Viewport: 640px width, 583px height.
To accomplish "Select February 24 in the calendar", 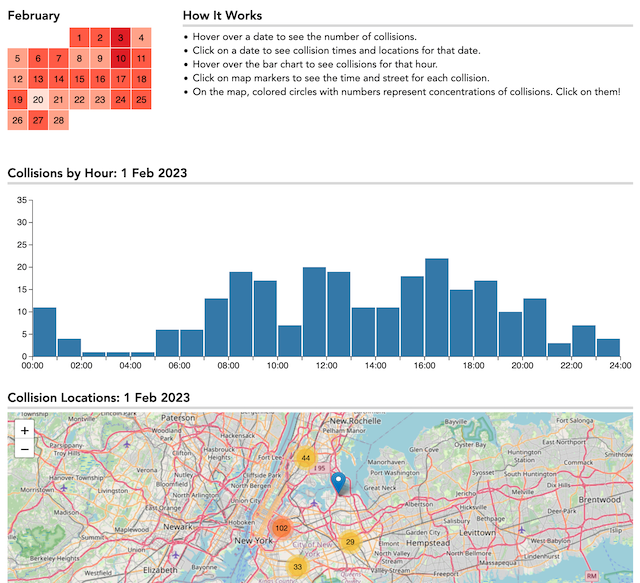I will [x=120, y=100].
